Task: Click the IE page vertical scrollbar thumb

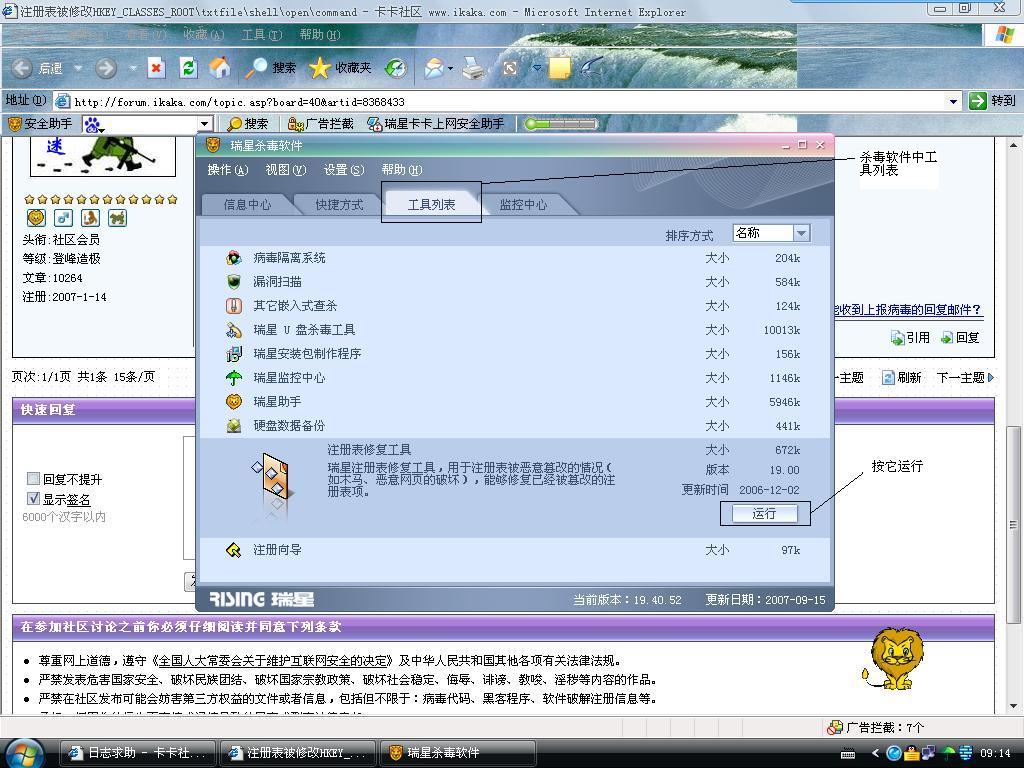Action: [x=1013, y=525]
